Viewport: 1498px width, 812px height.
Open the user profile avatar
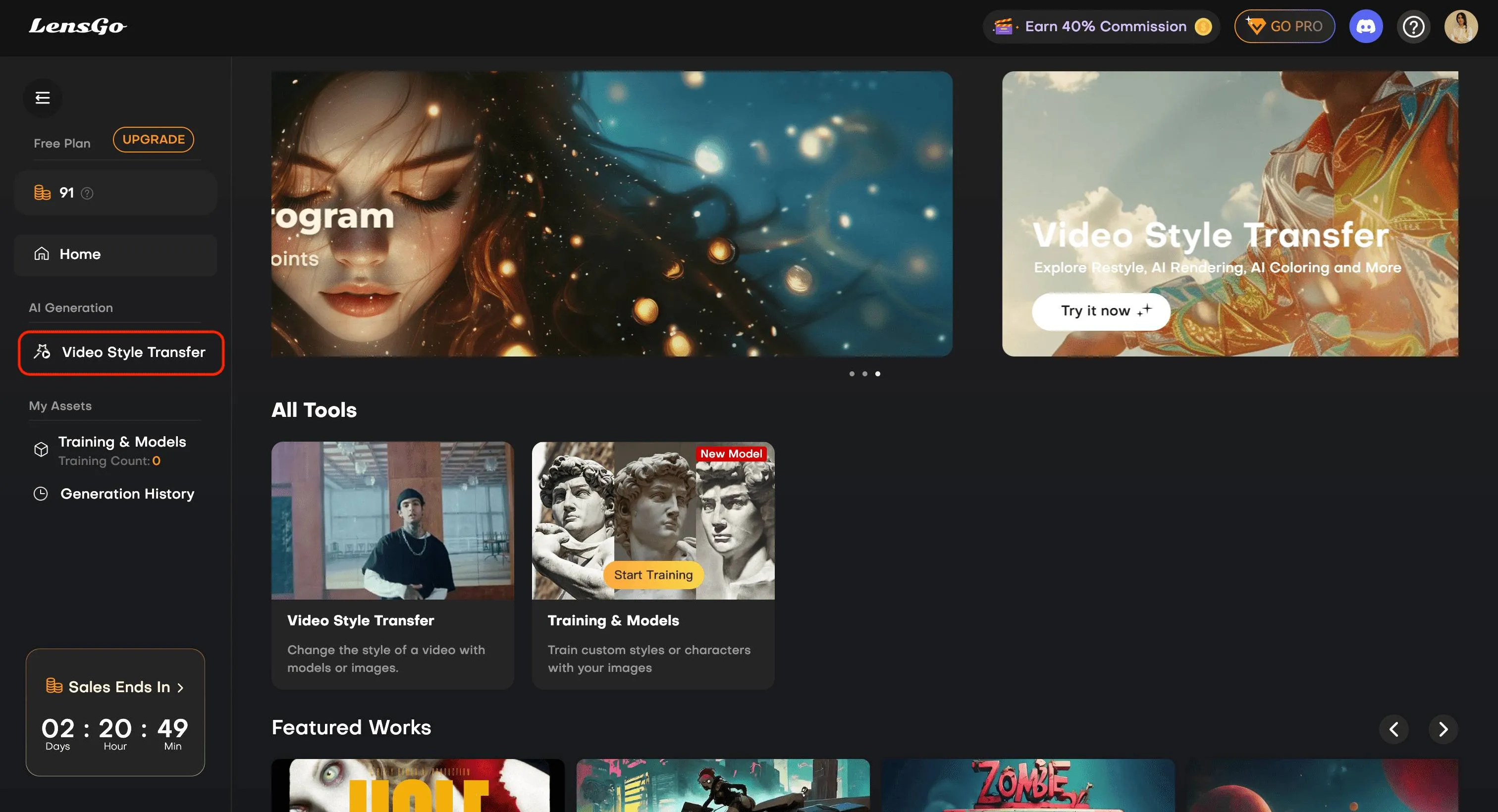(x=1460, y=27)
